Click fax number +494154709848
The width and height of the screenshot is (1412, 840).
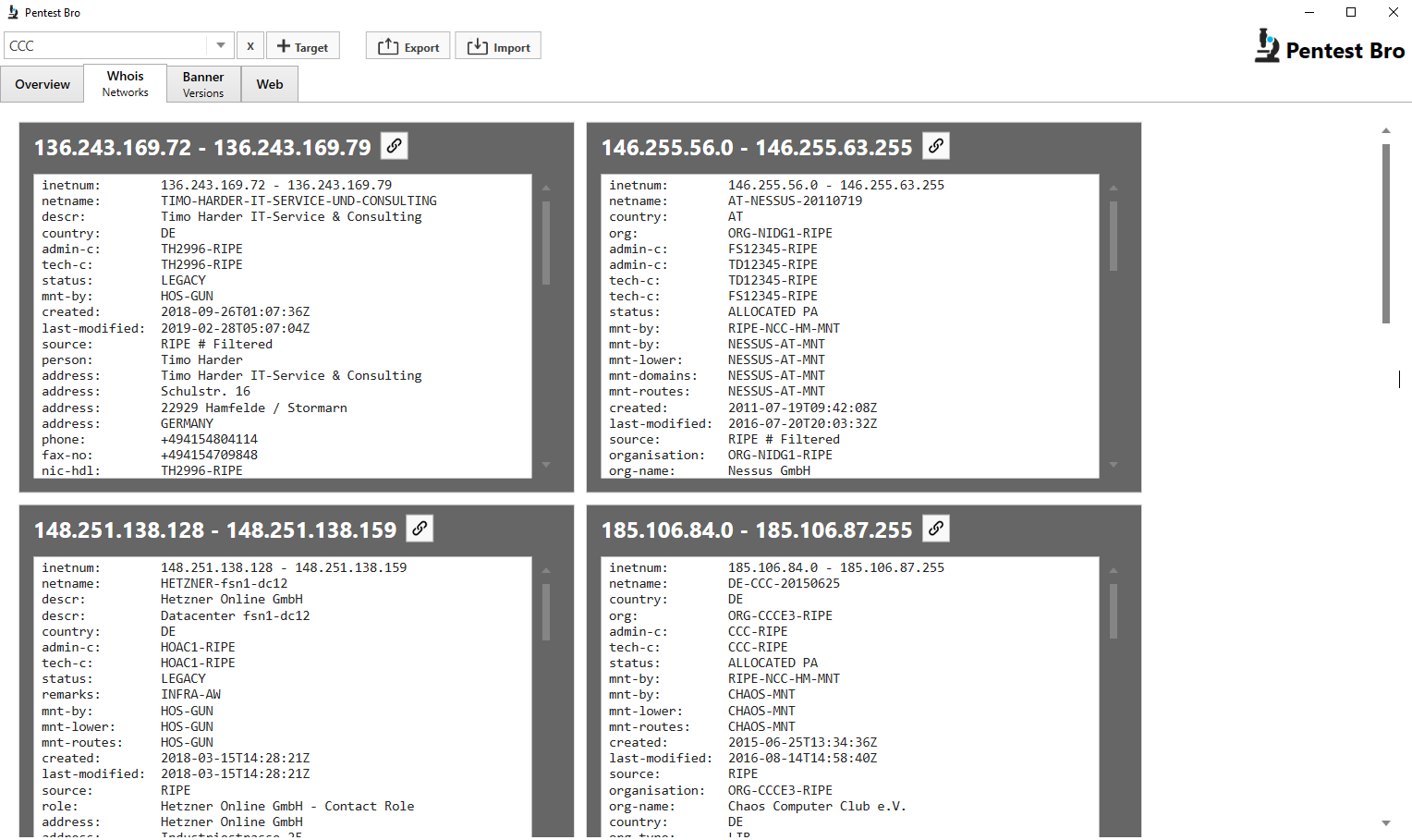[209, 455]
